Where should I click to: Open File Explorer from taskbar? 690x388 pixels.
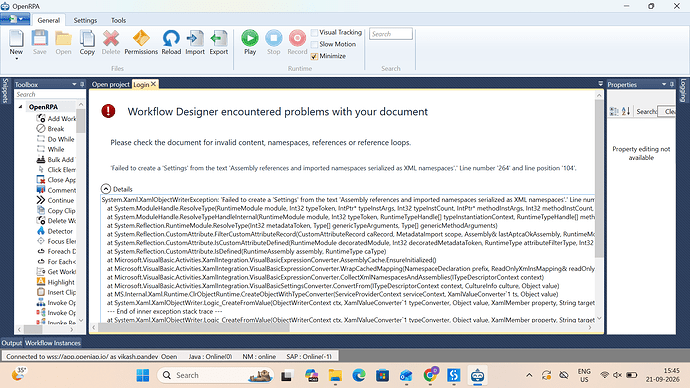[335, 375]
